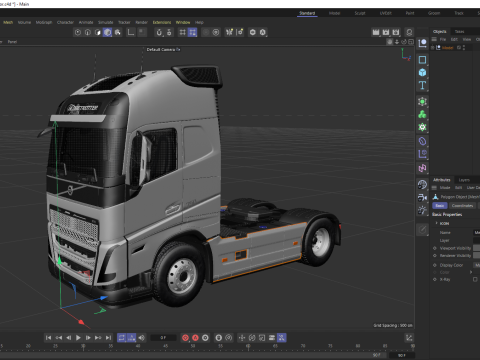Add a Cube primitive object
The width and height of the screenshot is (480, 360).
coord(422,72)
